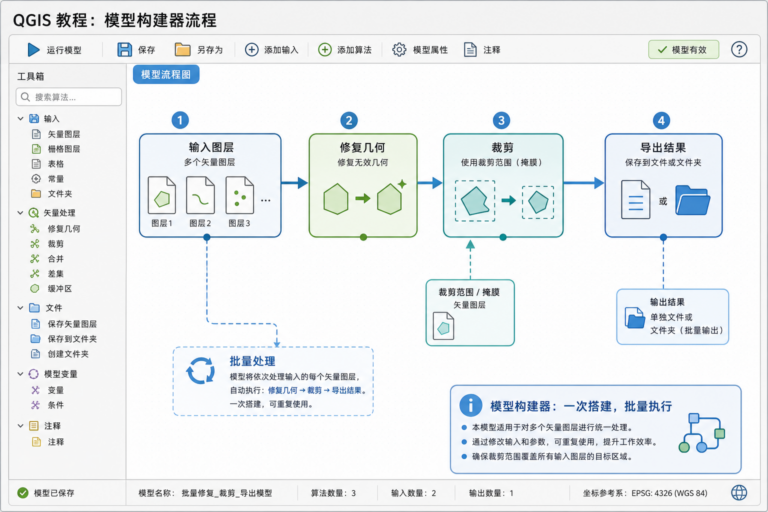Select the 保存矢量图层 icon in toolbox
The height and width of the screenshot is (512, 768).
36,323
